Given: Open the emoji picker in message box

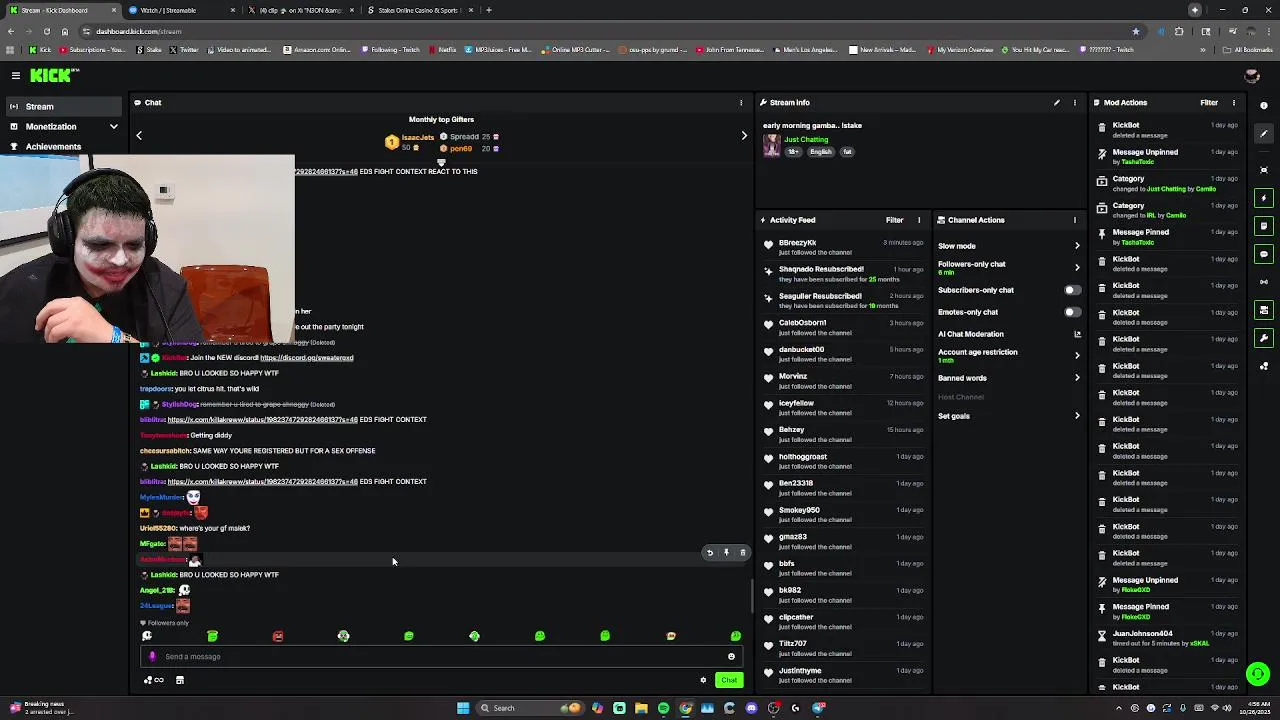Looking at the screenshot, I should pyautogui.click(x=731, y=657).
